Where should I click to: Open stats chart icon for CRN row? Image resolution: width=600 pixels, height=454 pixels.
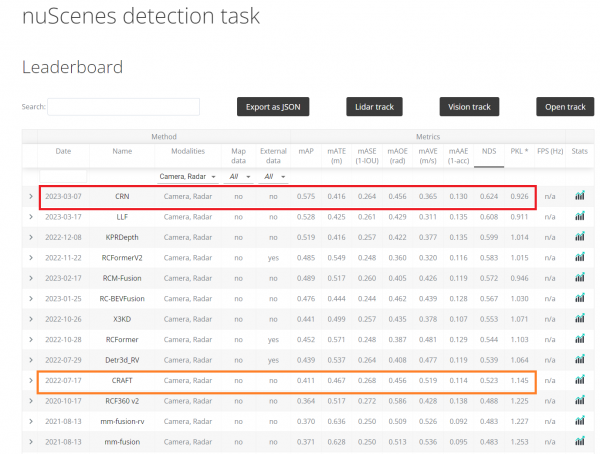coord(580,196)
